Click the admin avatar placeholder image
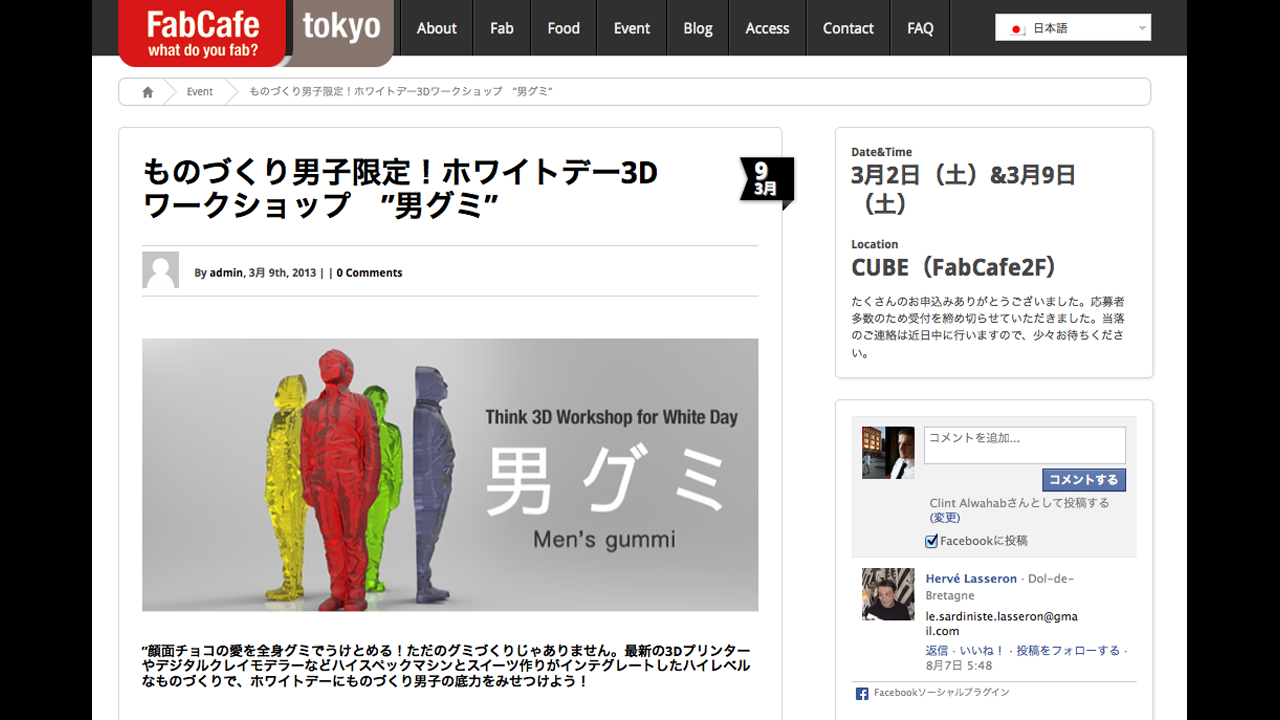The width and height of the screenshot is (1280, 720). (160, 271)
